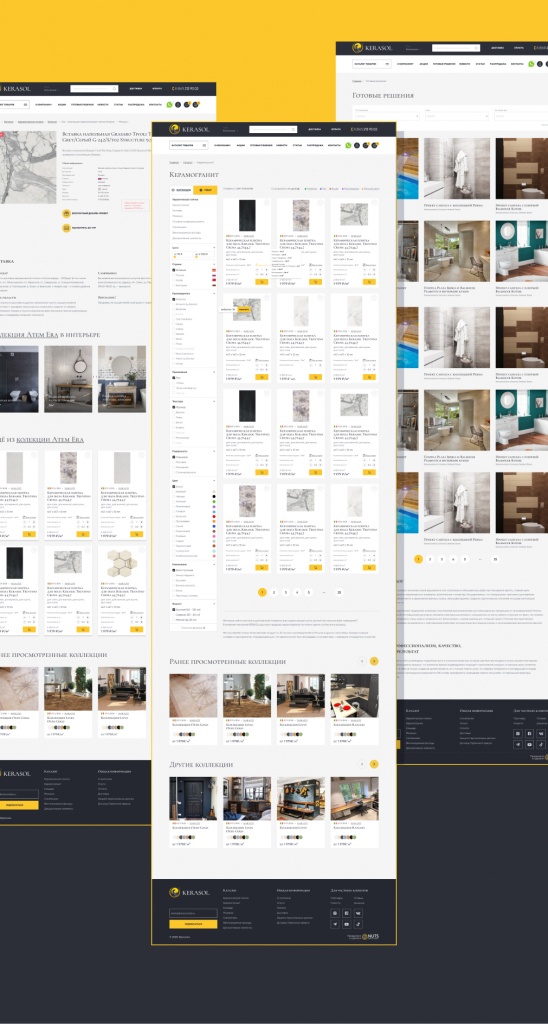Open Каталог товаров menu on right page

click(x=372, y=64)
